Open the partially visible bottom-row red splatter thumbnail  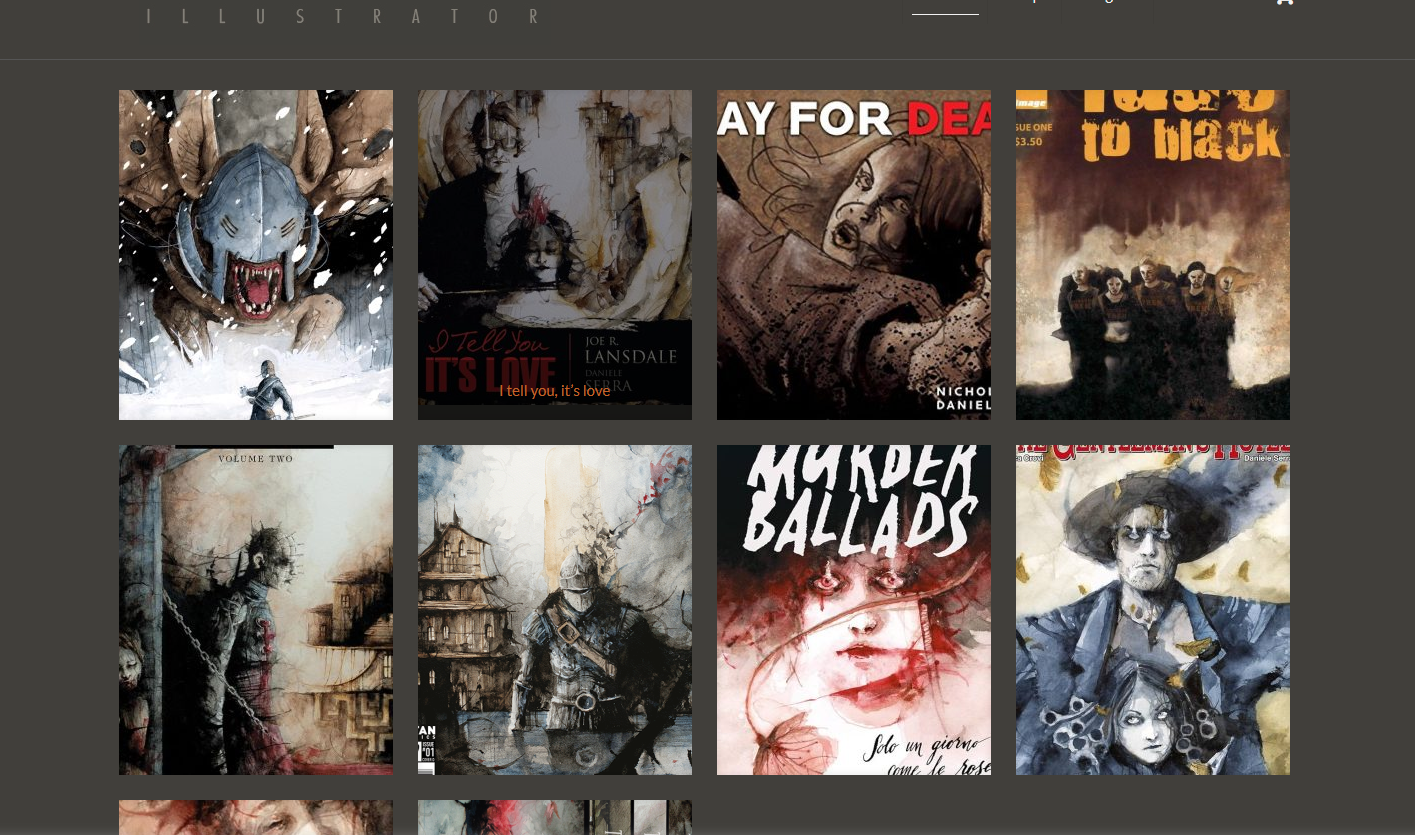[554, 818]
